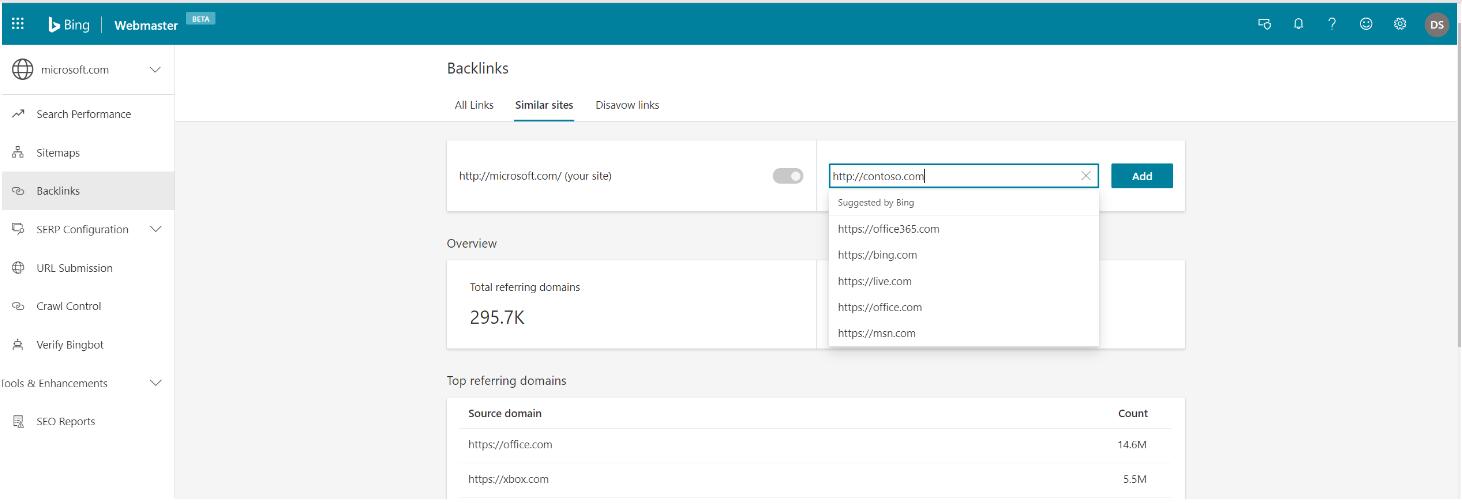
Task: Click the https://office.com row in Top referring domains
Action: [x=815, y=445]
